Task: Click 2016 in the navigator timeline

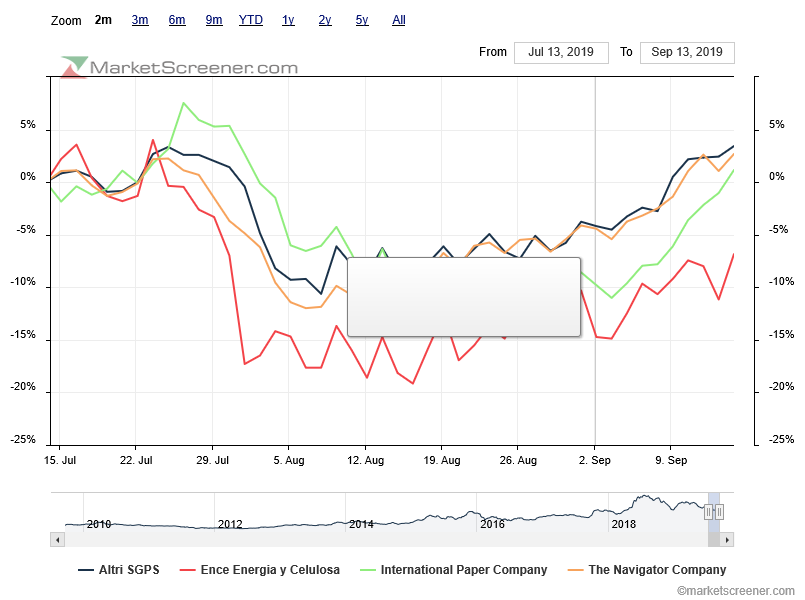Action: pyautogui.click(x=492, y=524)
